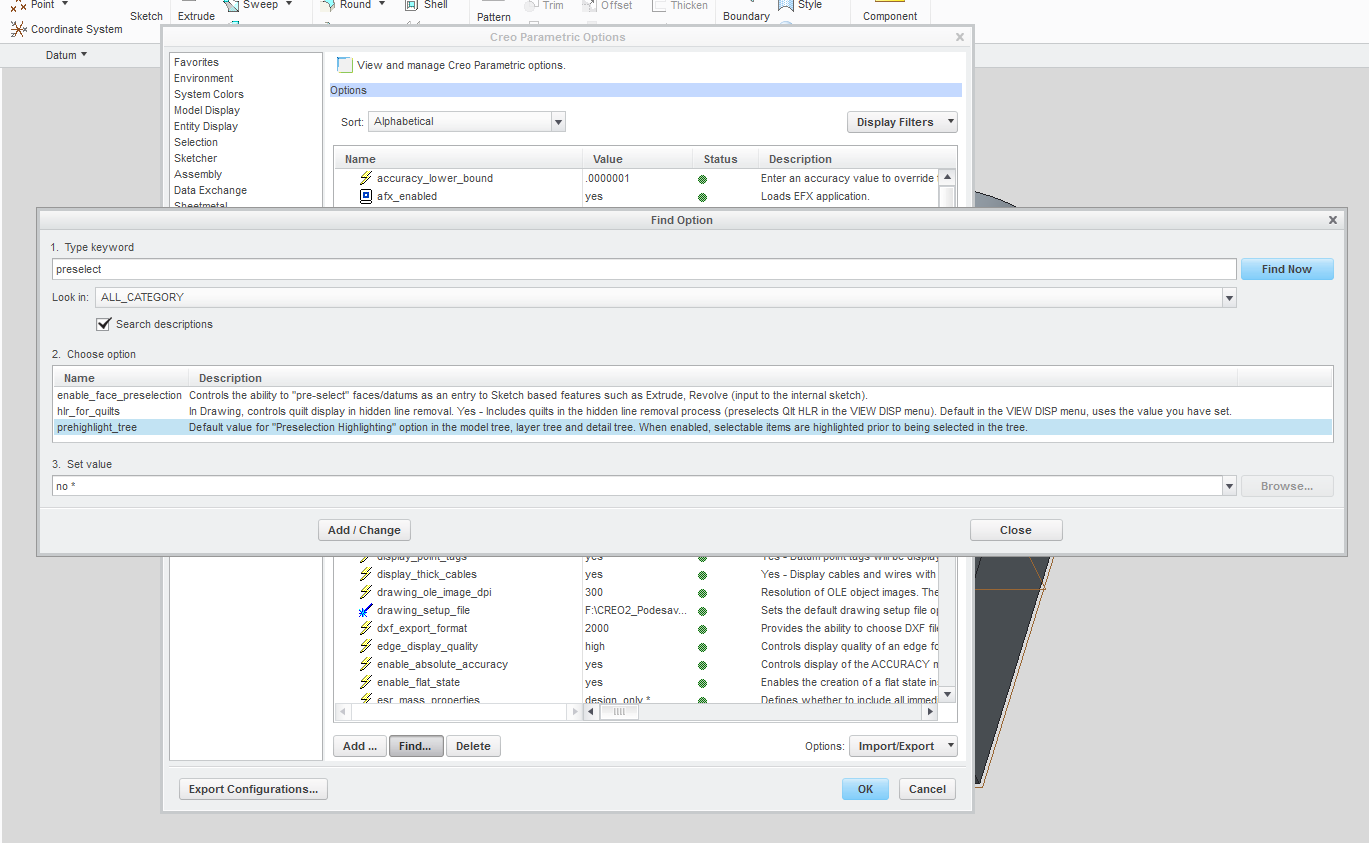1369x843 pixels.
Task: Click the lightning icon beside enable_flat_state
Action: coord(366,682)
